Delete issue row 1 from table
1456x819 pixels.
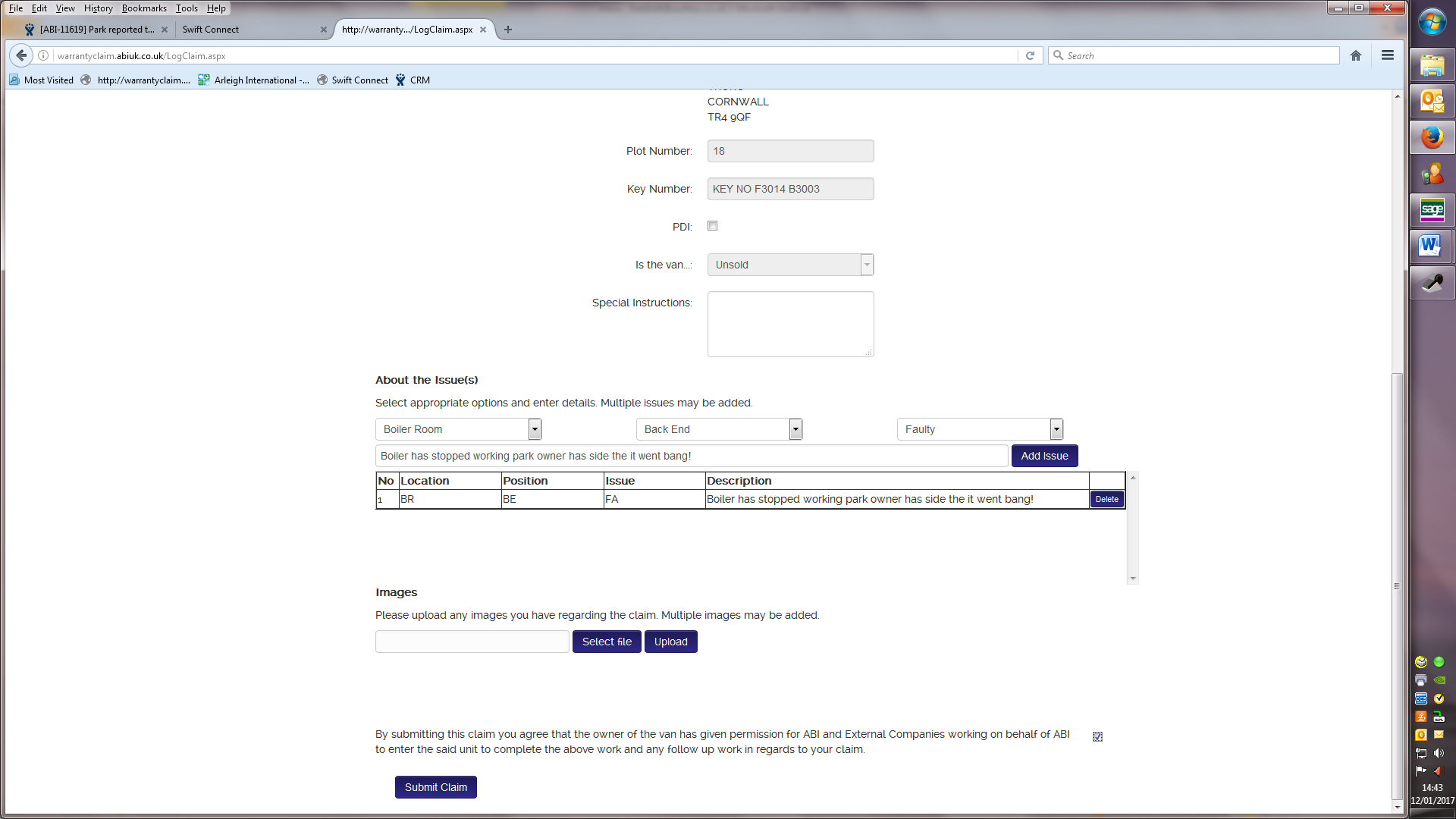tap(1106, 499)
